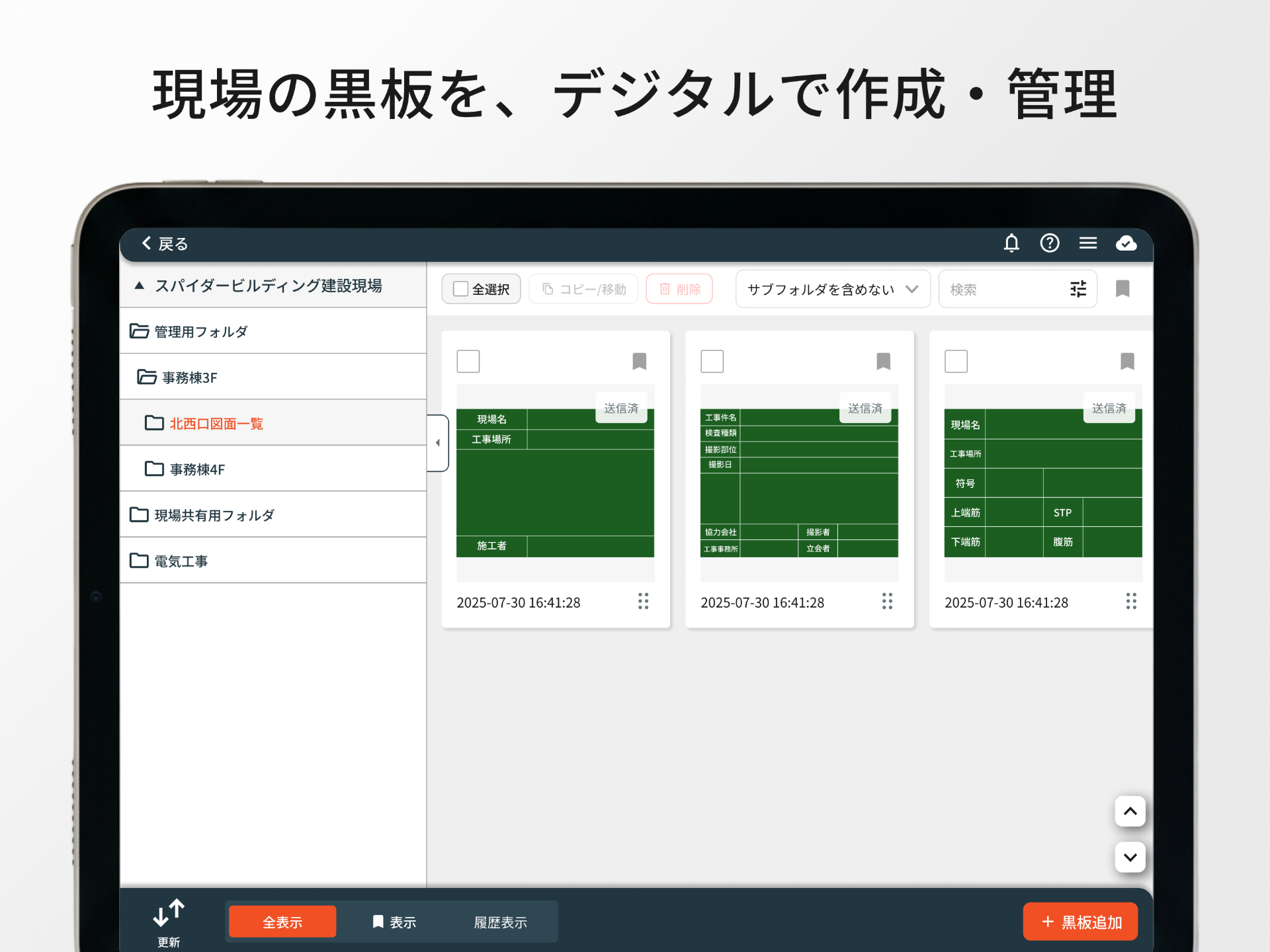The width and height of the screenshot is (1270, 952).
Task: Open the help question-mark icon
Action: pyautogui.click(x=1050, y=243)
